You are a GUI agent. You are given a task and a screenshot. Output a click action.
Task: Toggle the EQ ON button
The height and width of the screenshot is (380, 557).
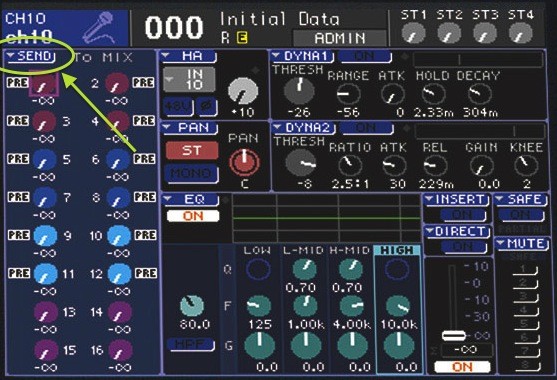tap(193, 216)
